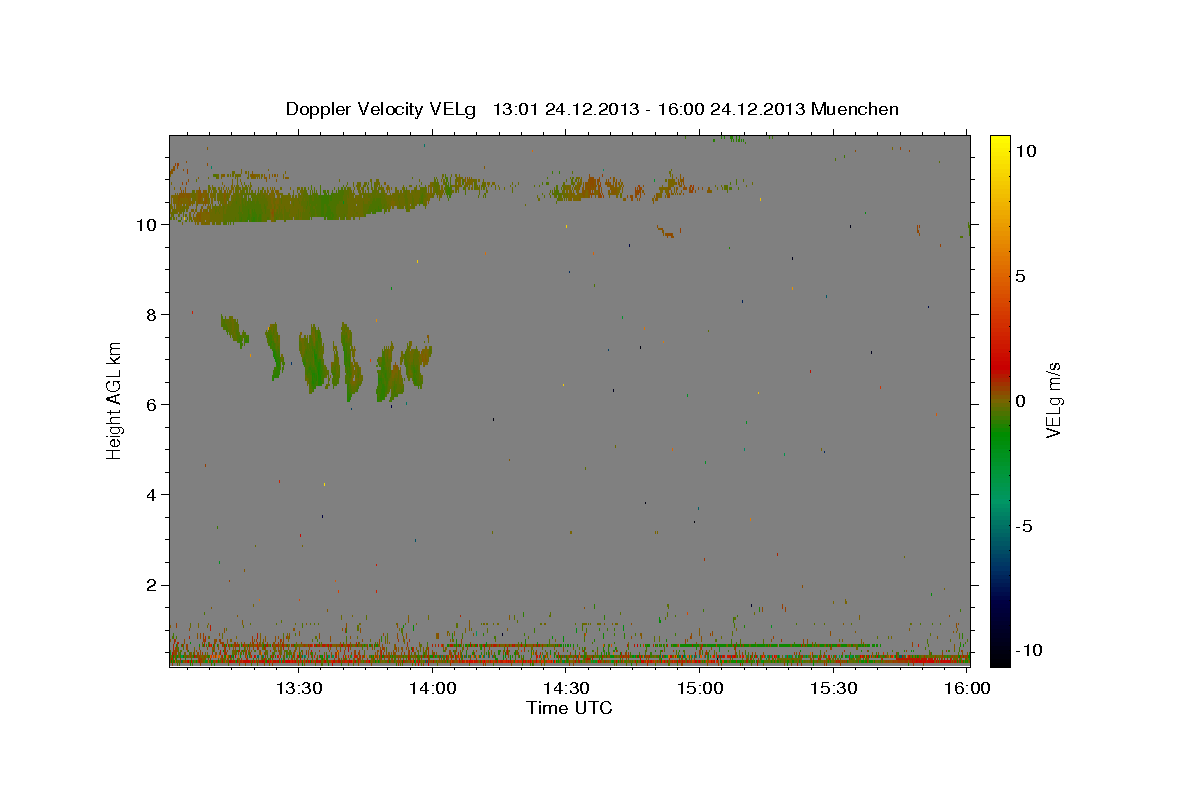Click the height axis label 10
Screen dimensions: 1200x800
pyautogui.click(x=148, y=225)
